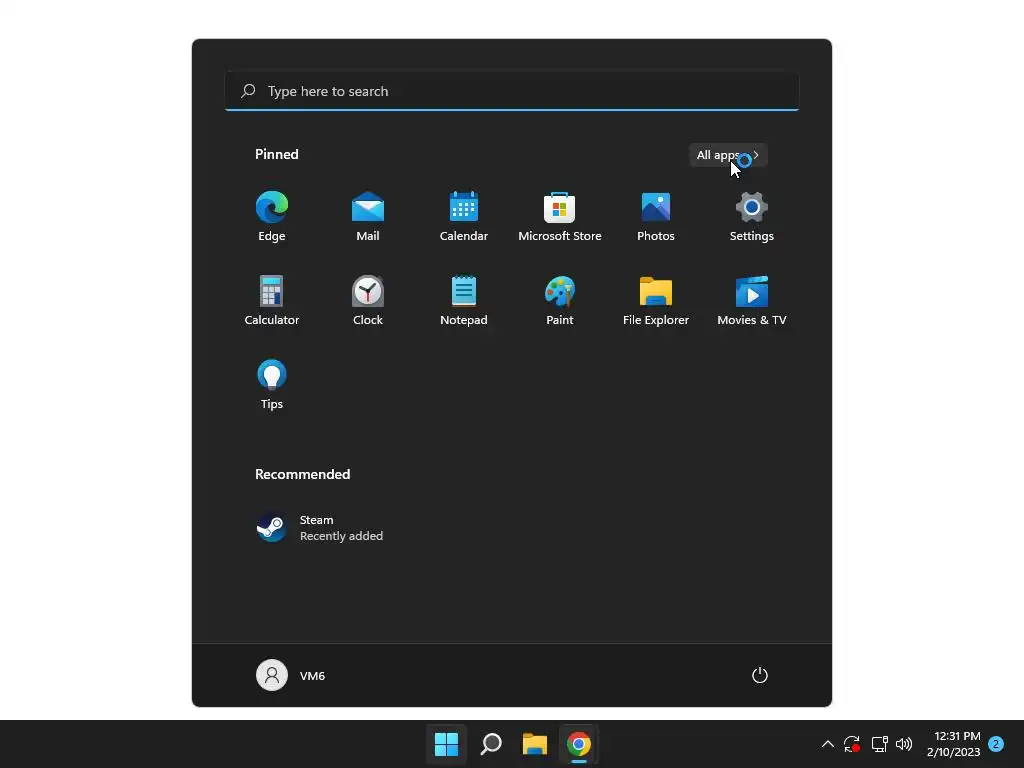This screenshot has height=768, width=1024.
Task: Open taskbar Search magnifier
Action: [491, 744]
